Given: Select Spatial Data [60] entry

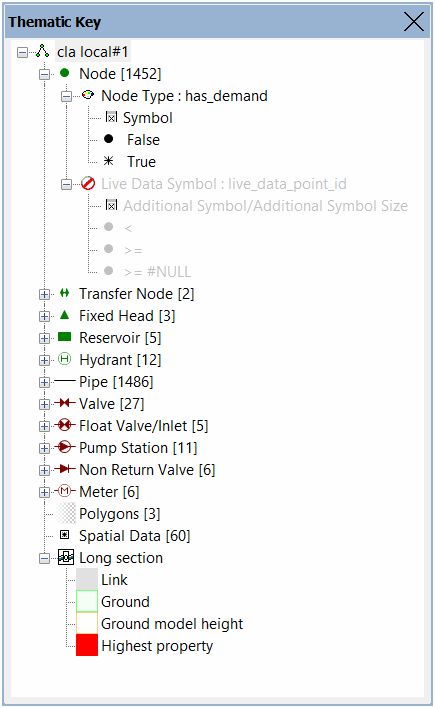Looking at the screenshot, I should click(x=135, y=536).
